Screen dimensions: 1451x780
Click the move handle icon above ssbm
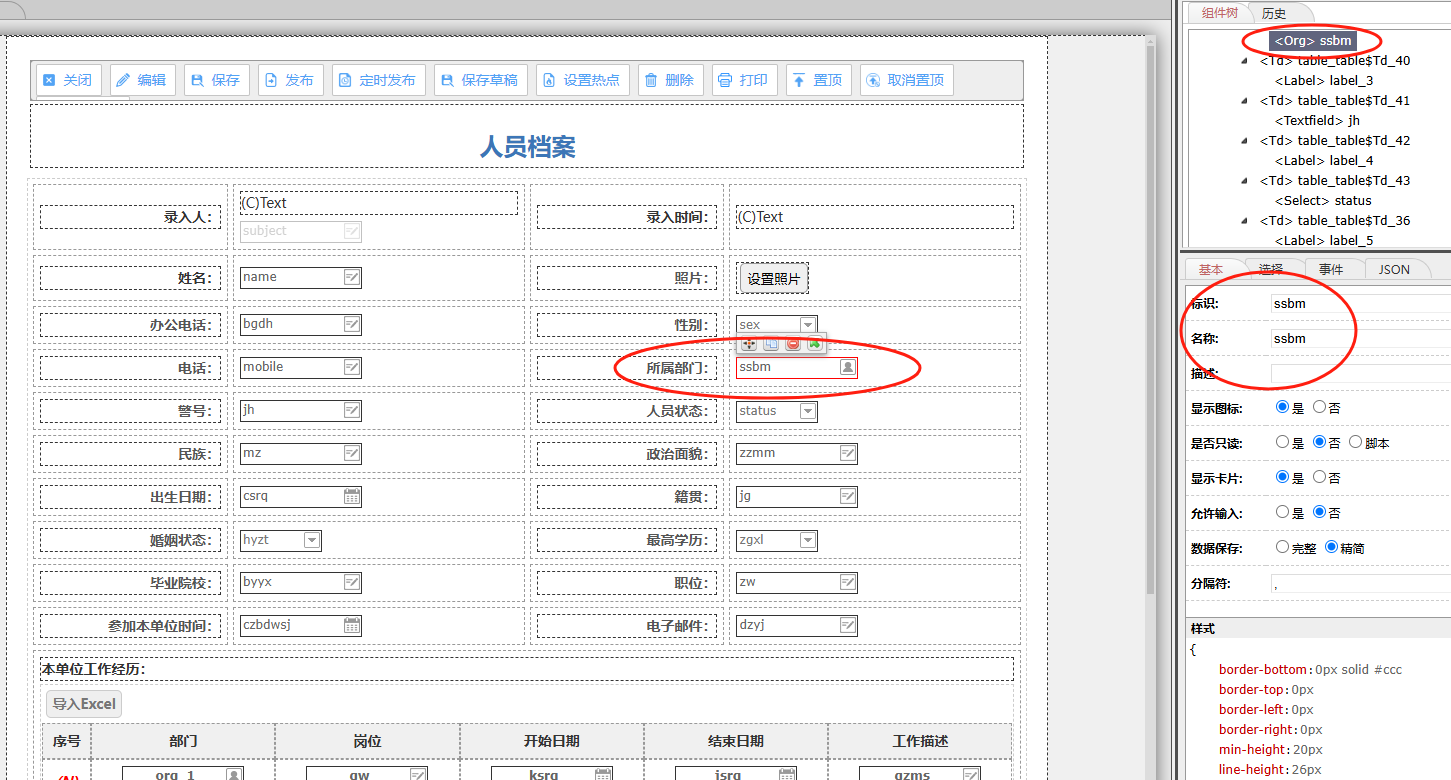tap(749, 344)
